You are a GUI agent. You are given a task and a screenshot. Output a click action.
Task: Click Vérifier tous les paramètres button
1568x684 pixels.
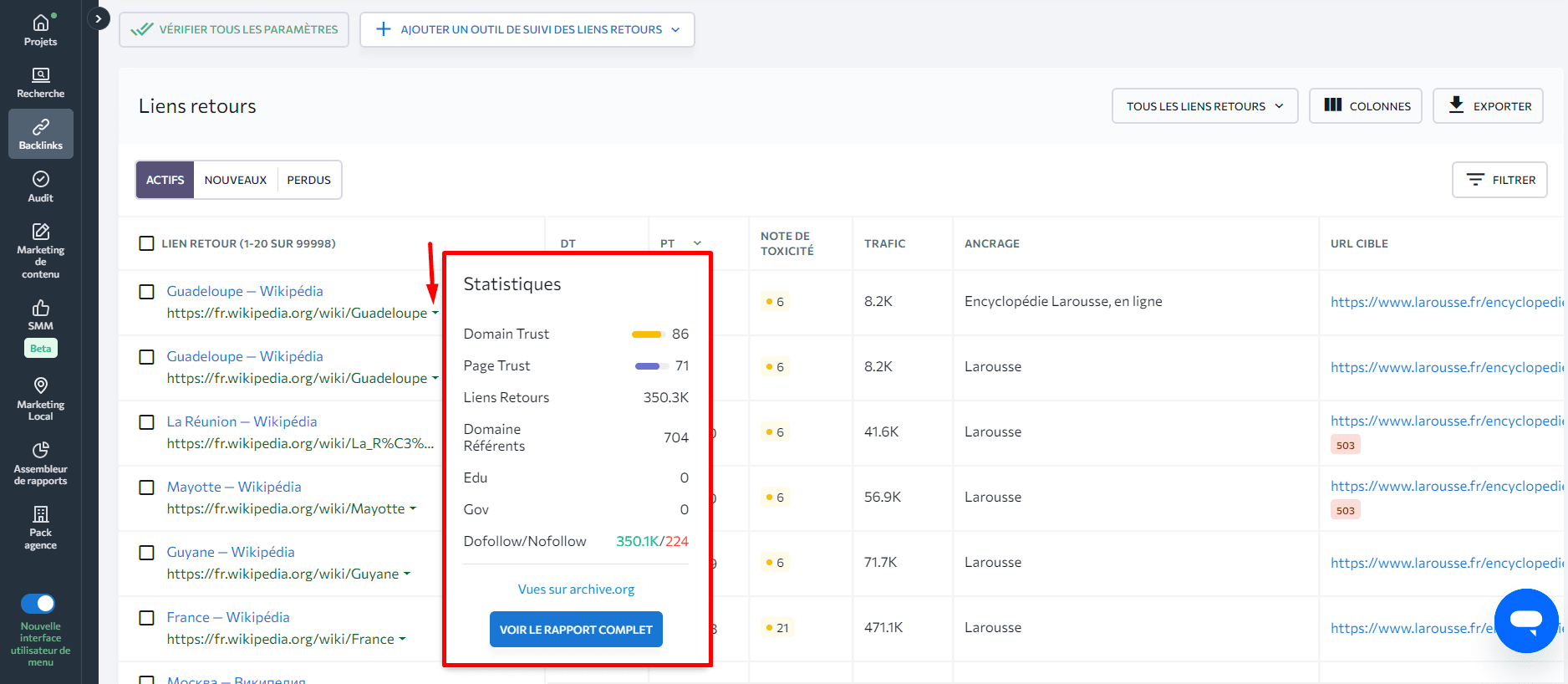pos(234,29)
